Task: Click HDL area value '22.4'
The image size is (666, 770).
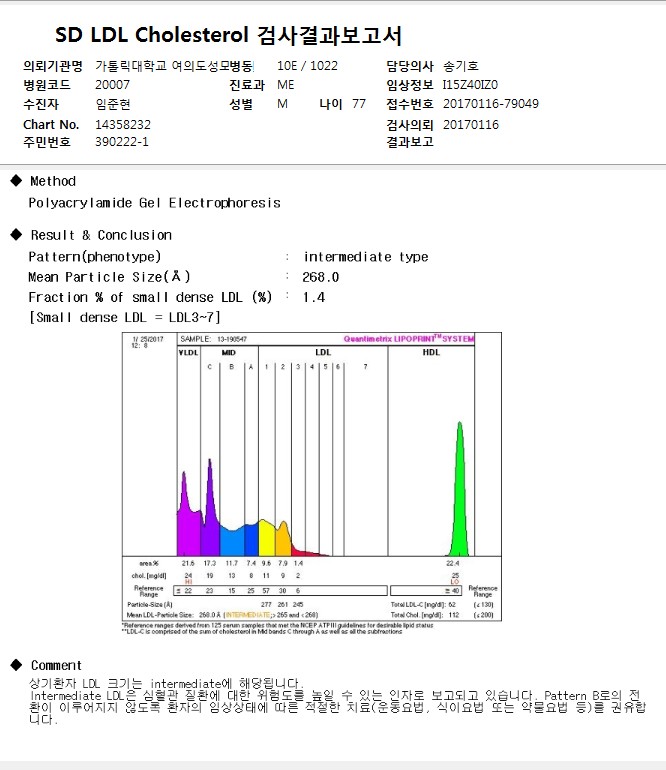Action: (452, 563)
